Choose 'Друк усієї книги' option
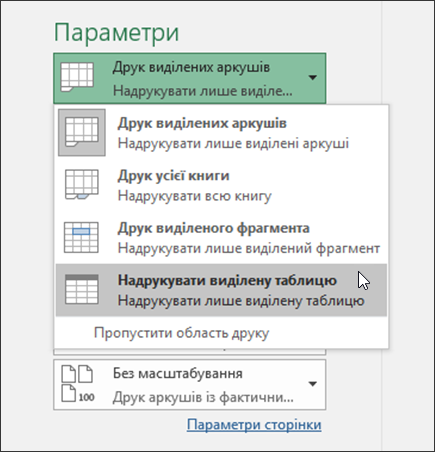The image size is (435, 452). click(x=221, y=185)
